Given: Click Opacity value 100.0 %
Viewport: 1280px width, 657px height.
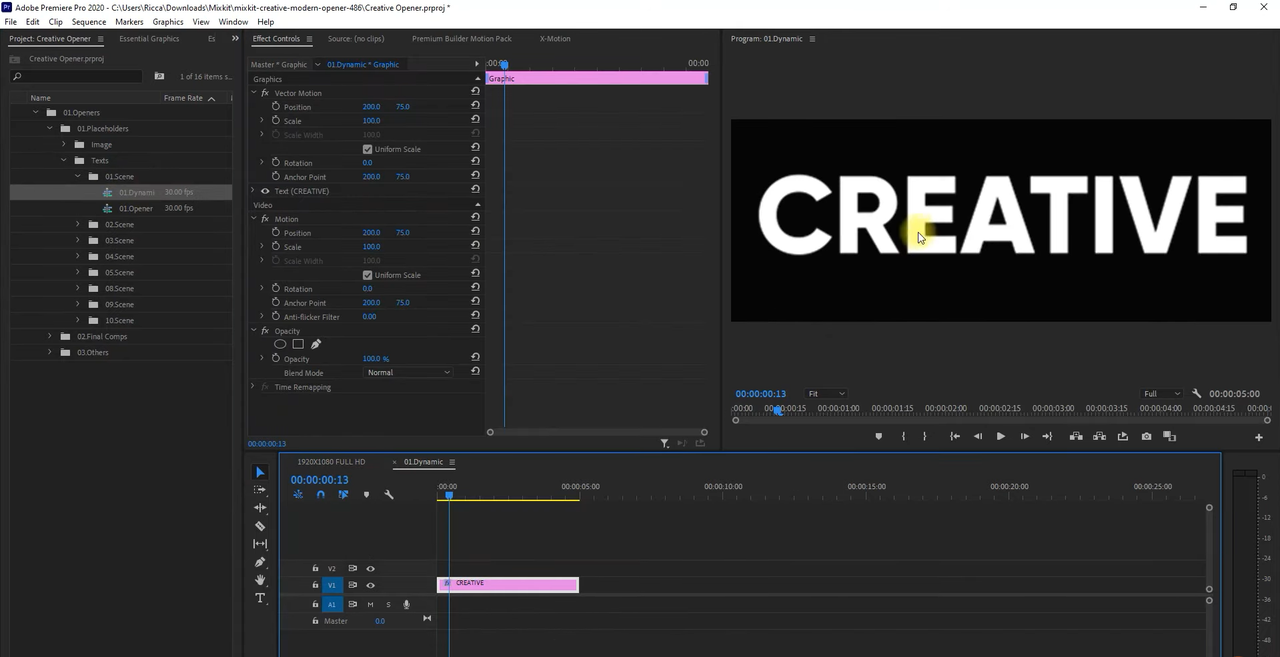Looking at the screenshot, I should tap(375, 359).
